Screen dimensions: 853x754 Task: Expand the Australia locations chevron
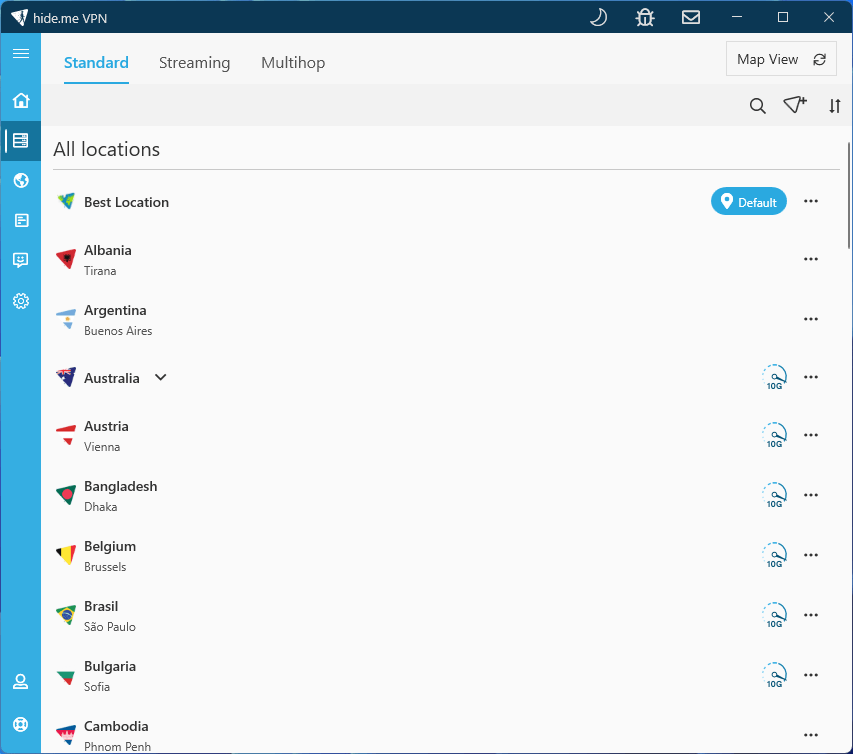pos(160,377)
